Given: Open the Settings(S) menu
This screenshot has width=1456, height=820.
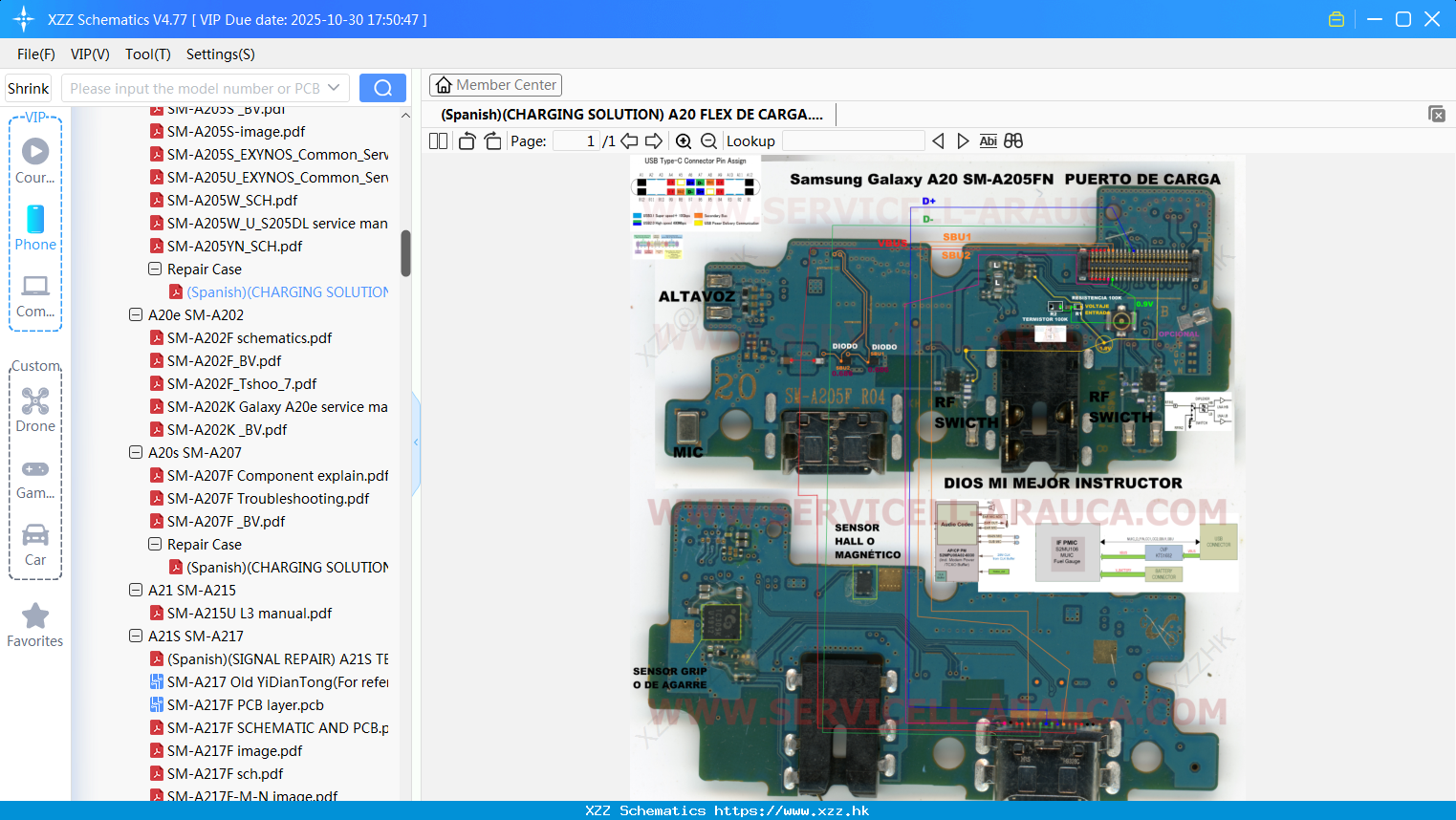Looking at the screenshot, I should (221, 54).
